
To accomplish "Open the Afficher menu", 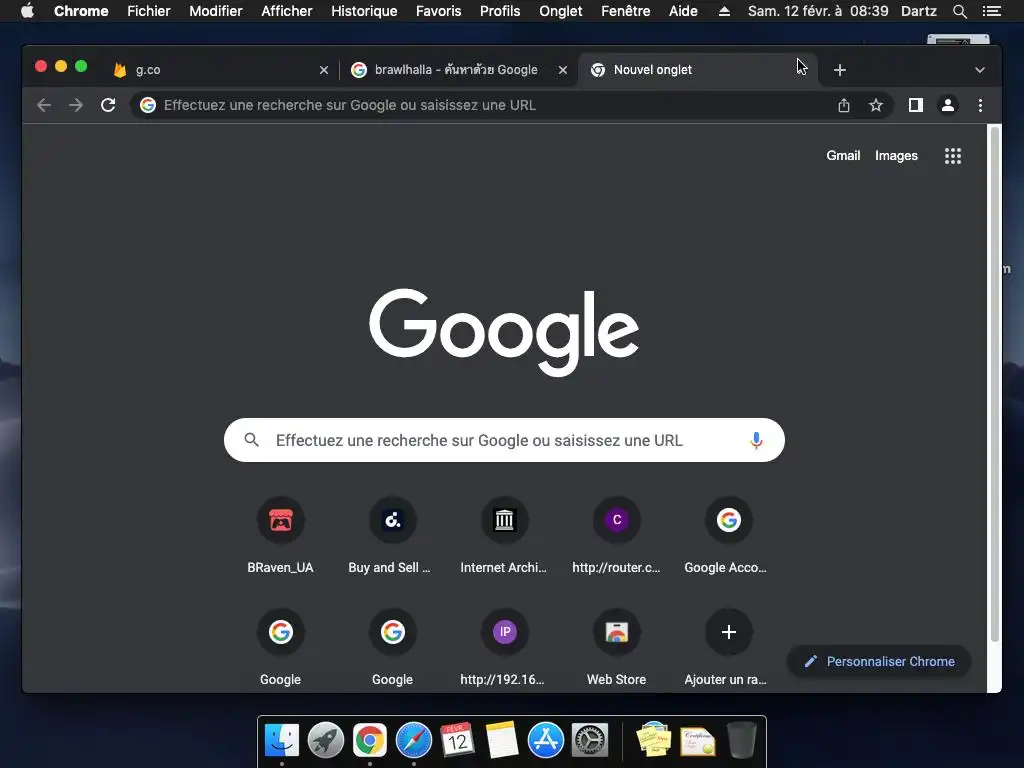I will [287, 11].
